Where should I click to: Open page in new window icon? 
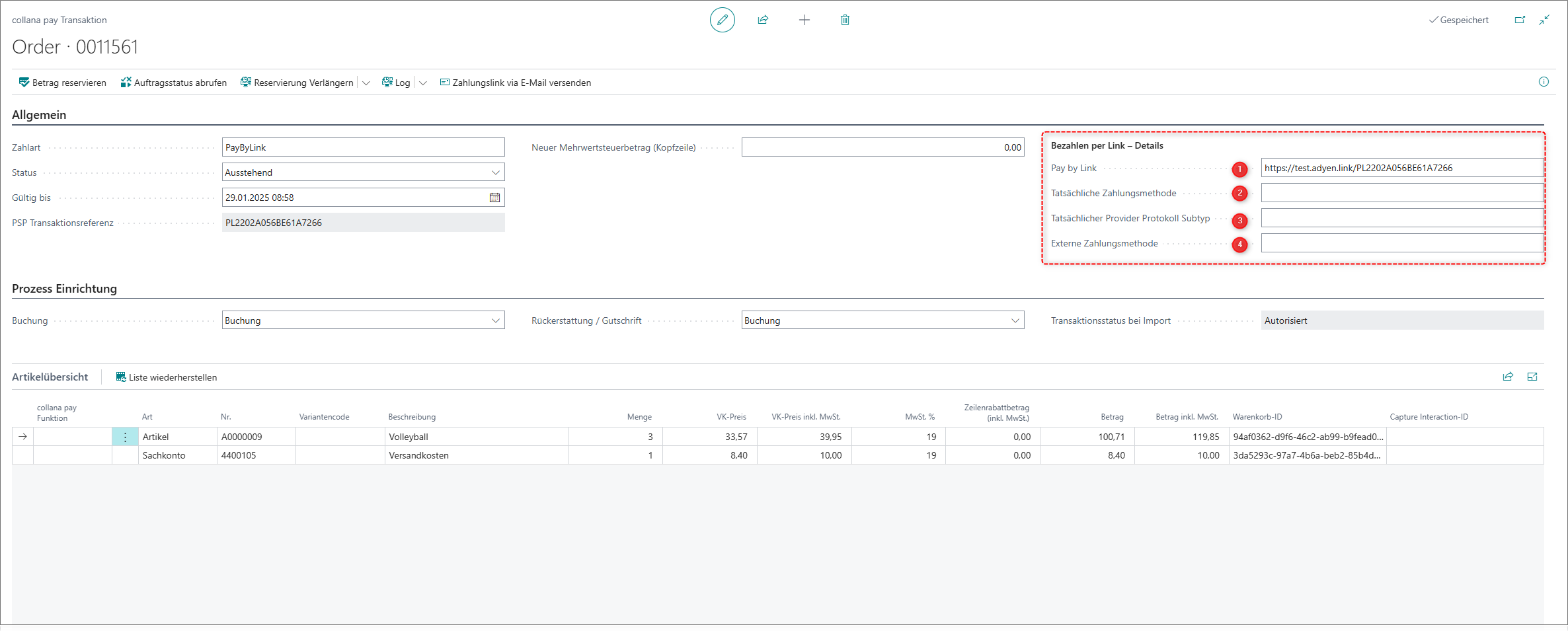point(1520,20)
